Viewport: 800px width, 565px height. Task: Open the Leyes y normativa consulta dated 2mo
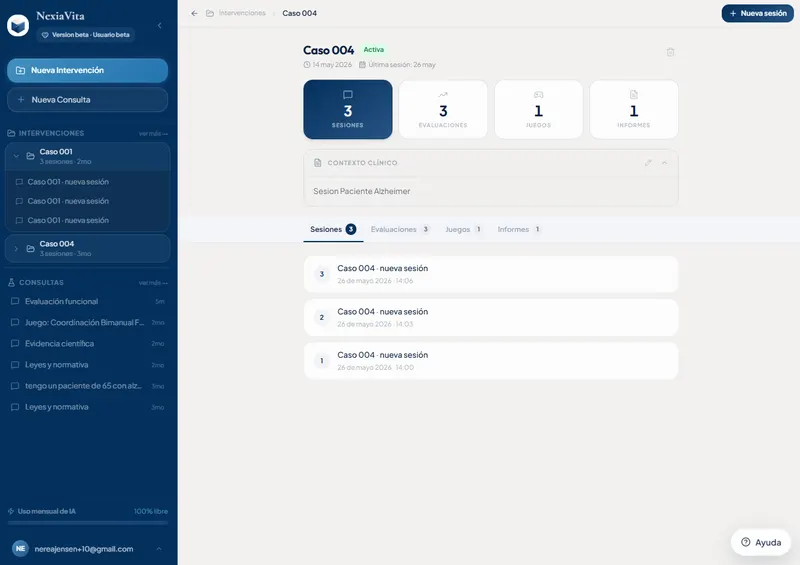pos(87,365)
